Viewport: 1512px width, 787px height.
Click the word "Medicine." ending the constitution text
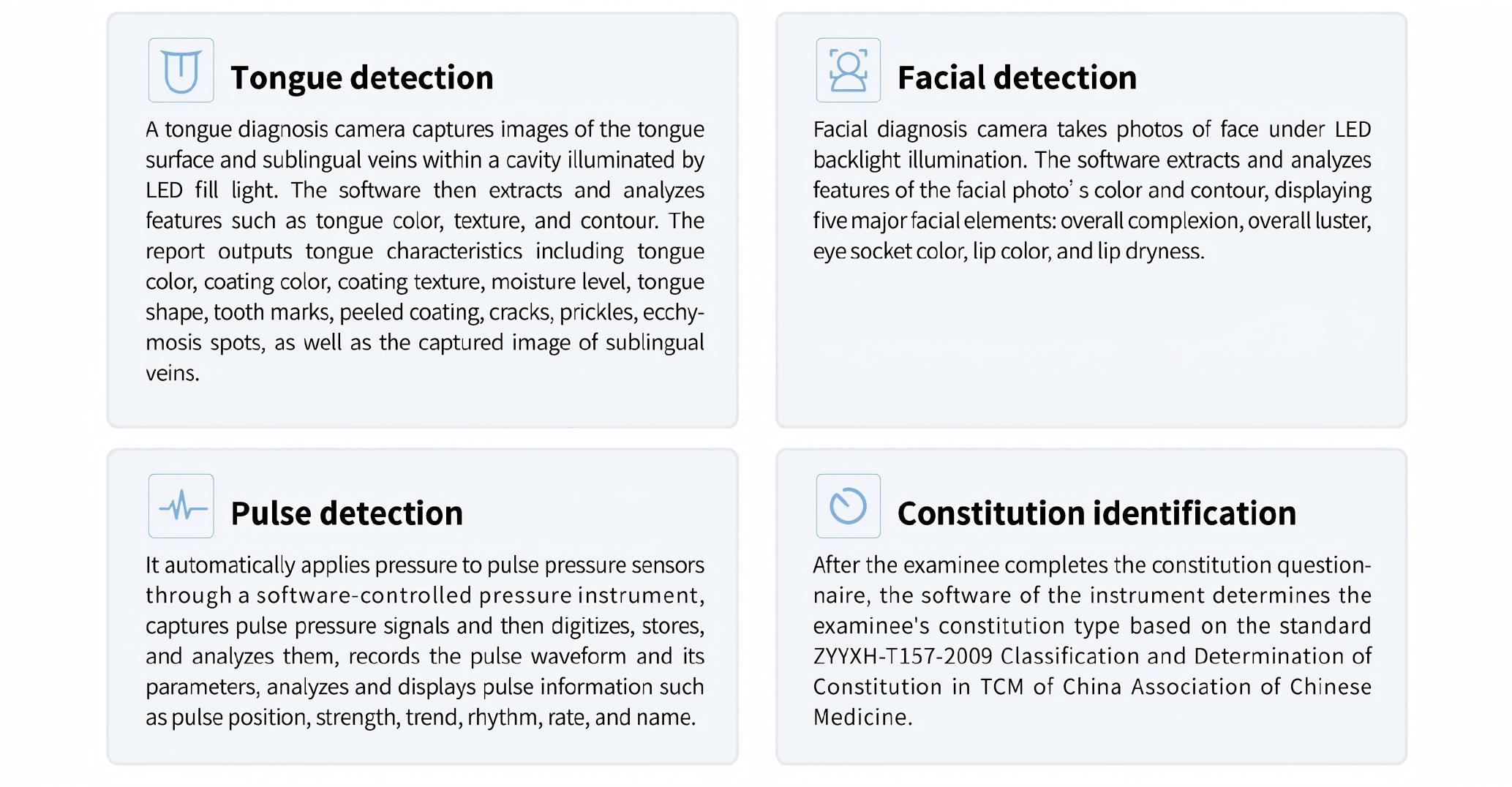(862, 718)
